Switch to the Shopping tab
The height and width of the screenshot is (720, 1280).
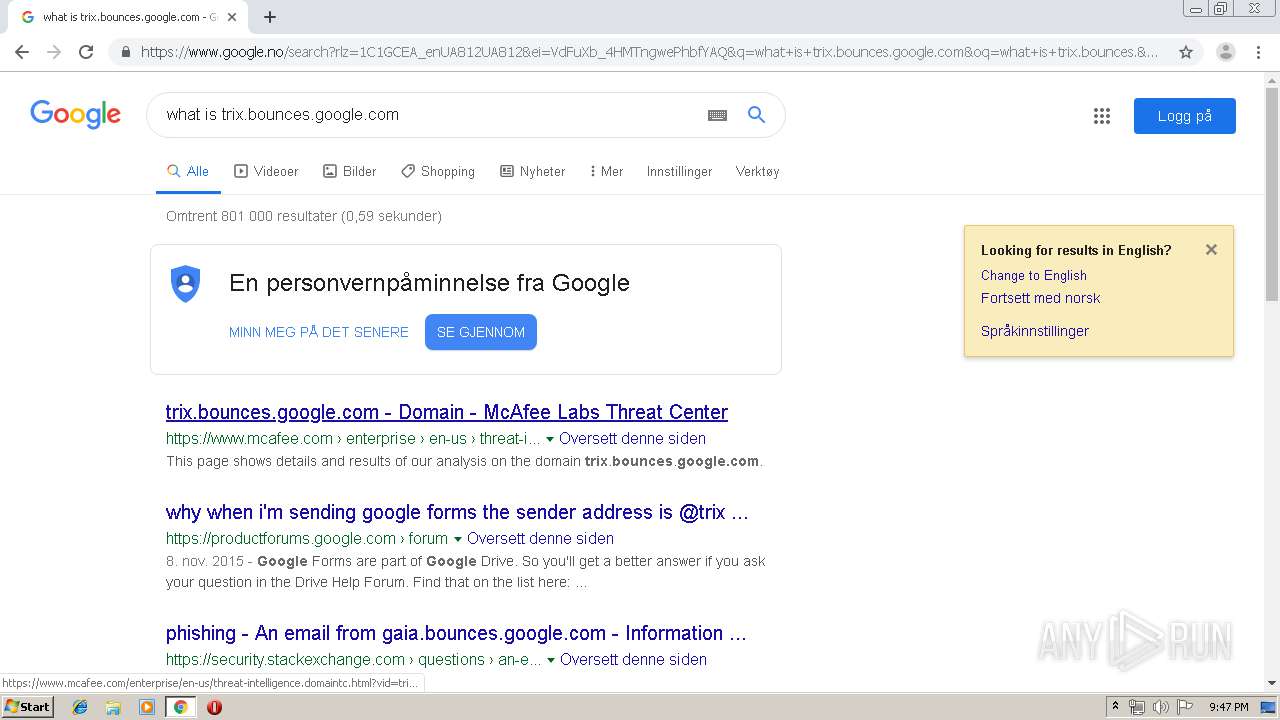pos(438,171)
